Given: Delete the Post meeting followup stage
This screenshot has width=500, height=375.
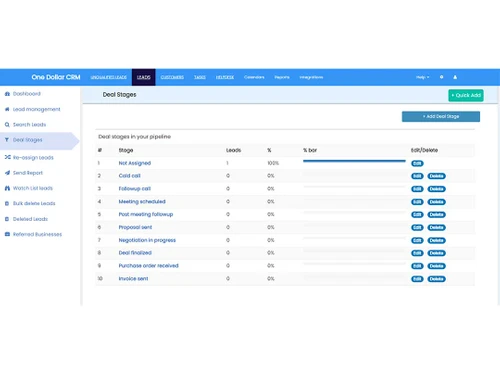Looking at the screenshot, I should pos(436,215).
